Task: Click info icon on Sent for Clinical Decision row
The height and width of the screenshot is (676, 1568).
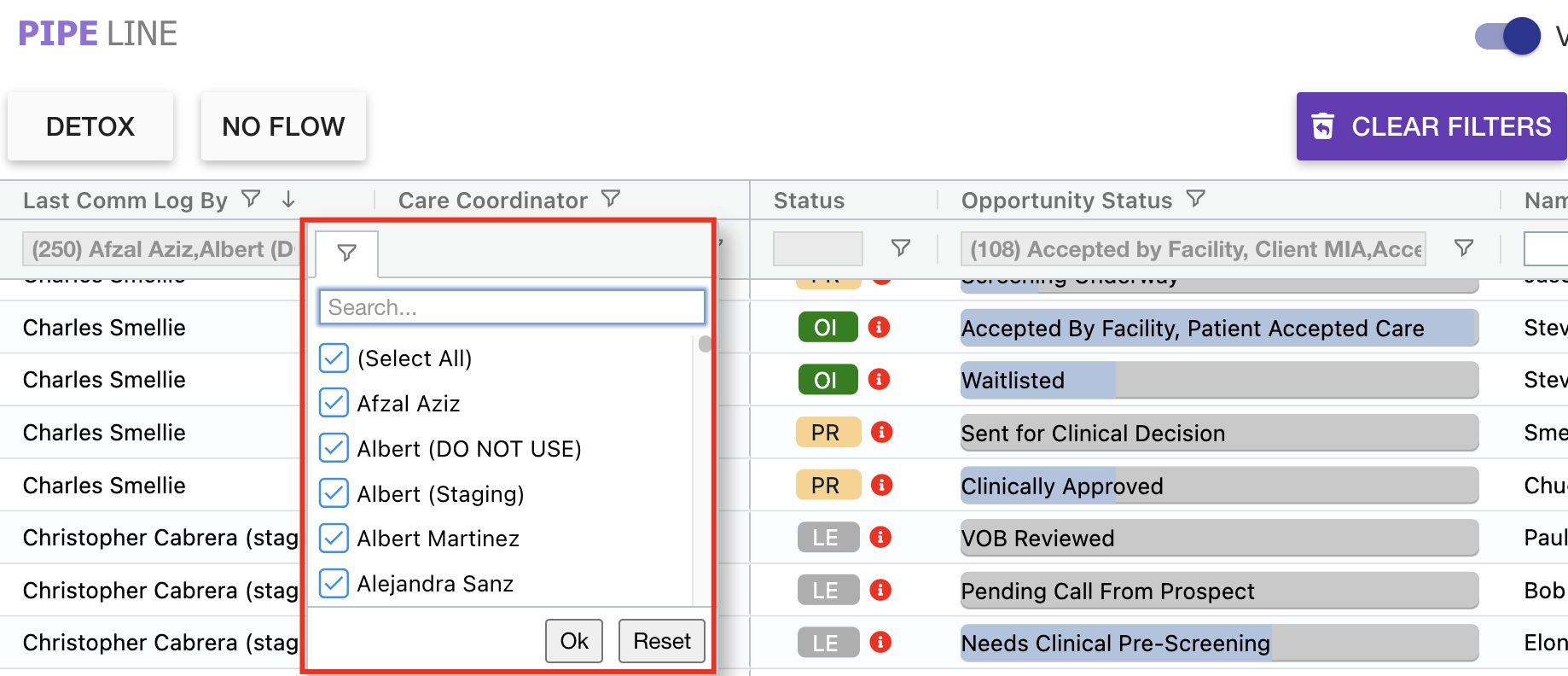Action: click(x=881, y=433)
